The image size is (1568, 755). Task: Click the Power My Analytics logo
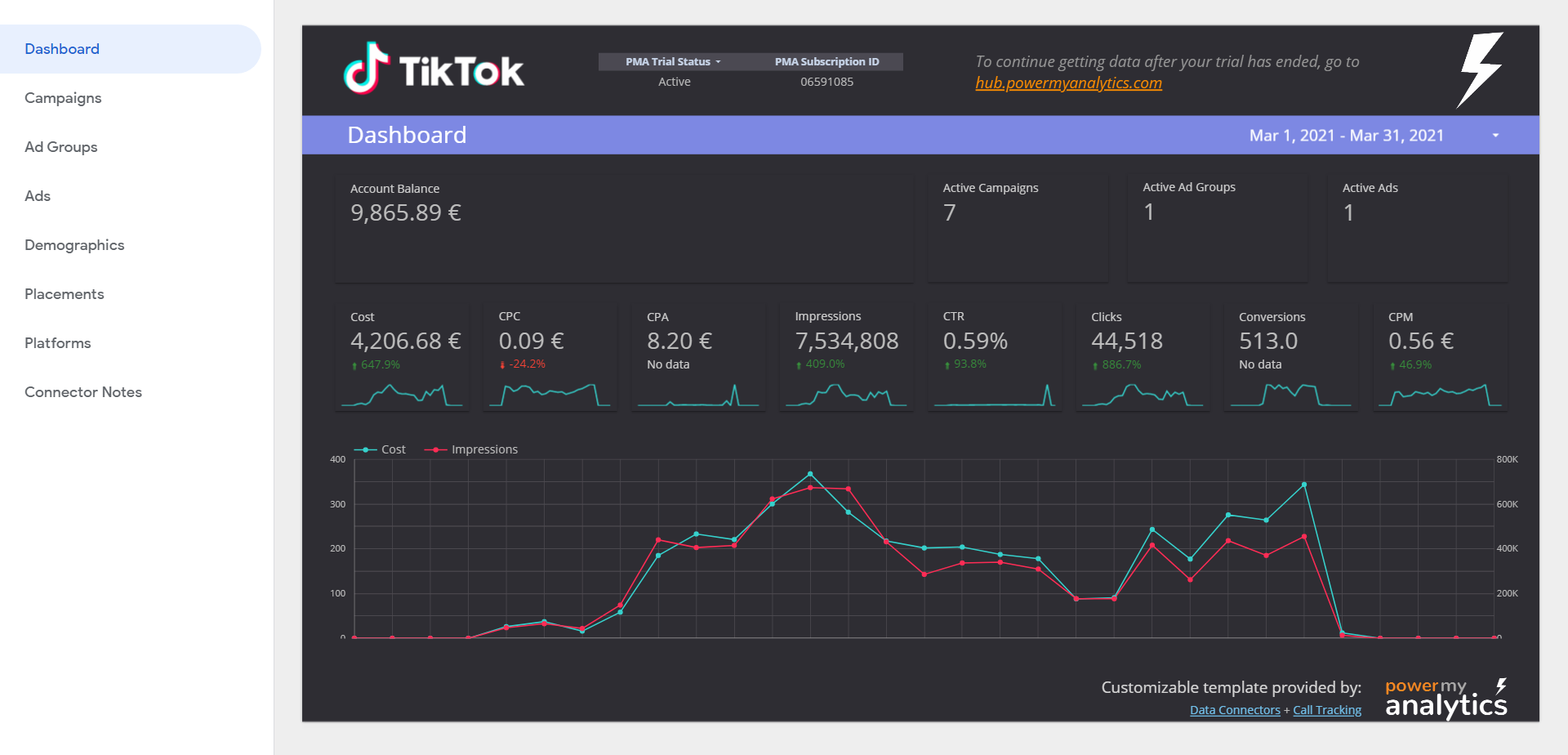pyautogui.click(x=1445, y=698)
